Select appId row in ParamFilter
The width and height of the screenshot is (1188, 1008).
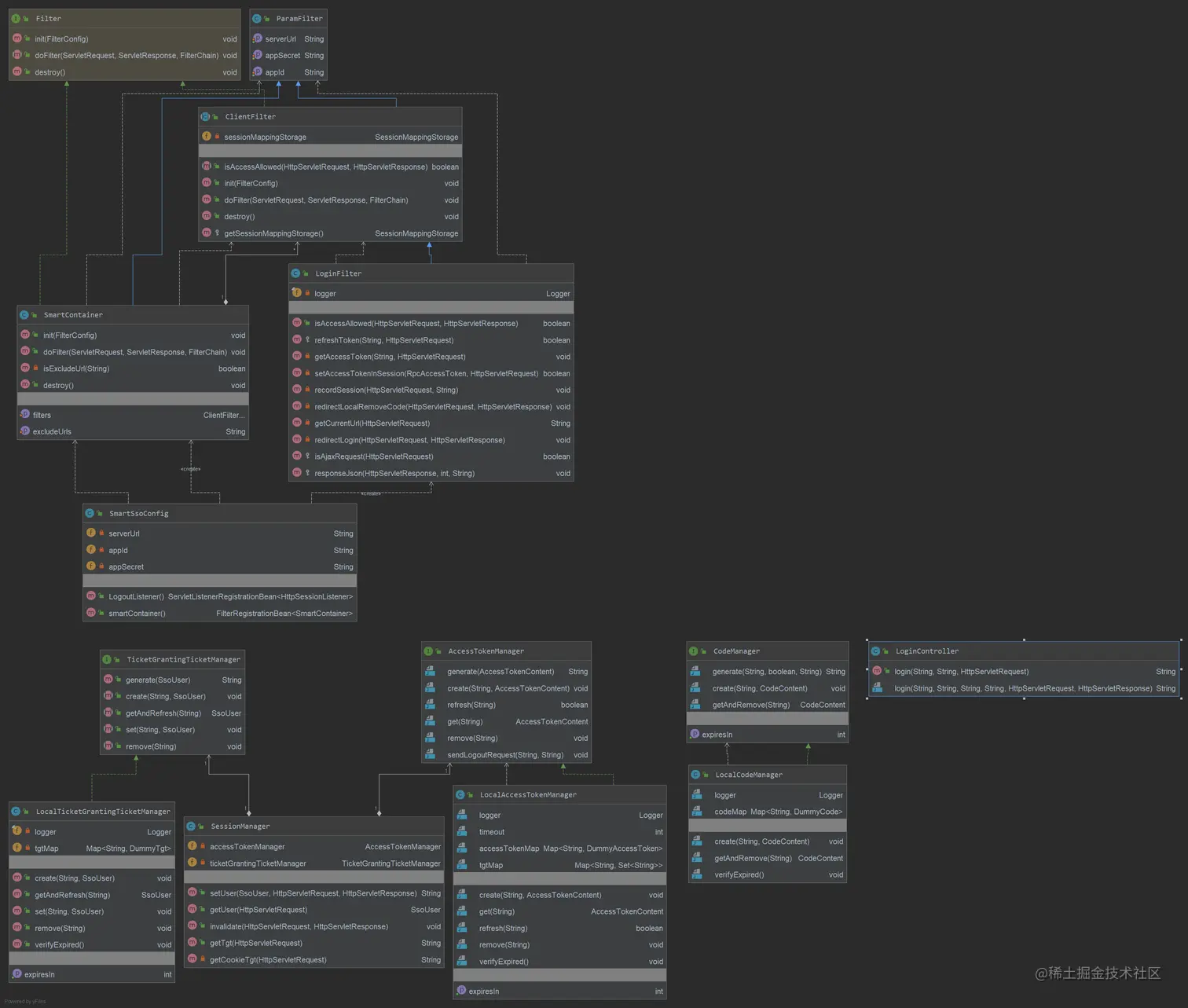coord(288,72)
